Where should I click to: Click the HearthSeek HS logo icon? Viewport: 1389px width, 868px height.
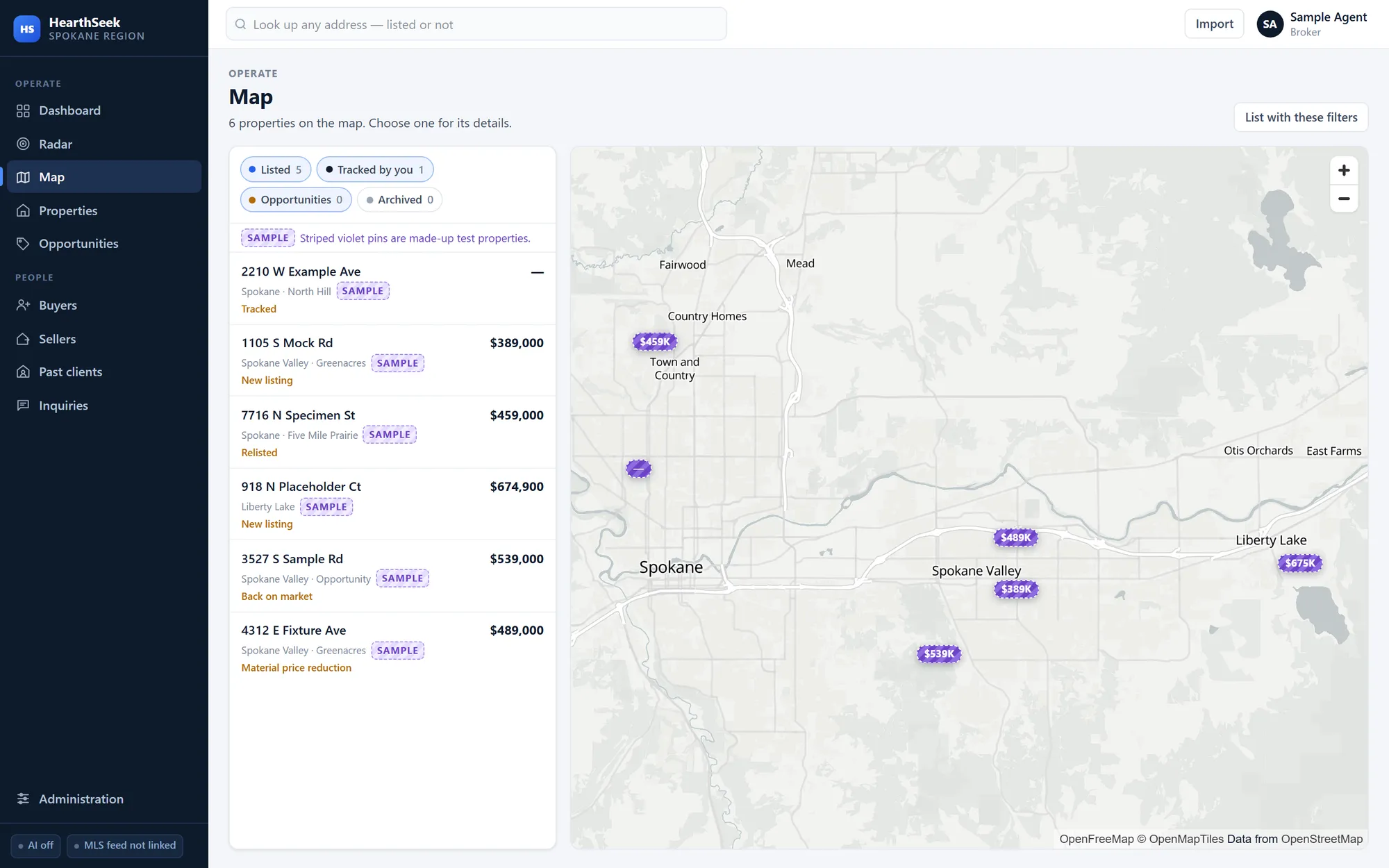(x=27, y=28)
